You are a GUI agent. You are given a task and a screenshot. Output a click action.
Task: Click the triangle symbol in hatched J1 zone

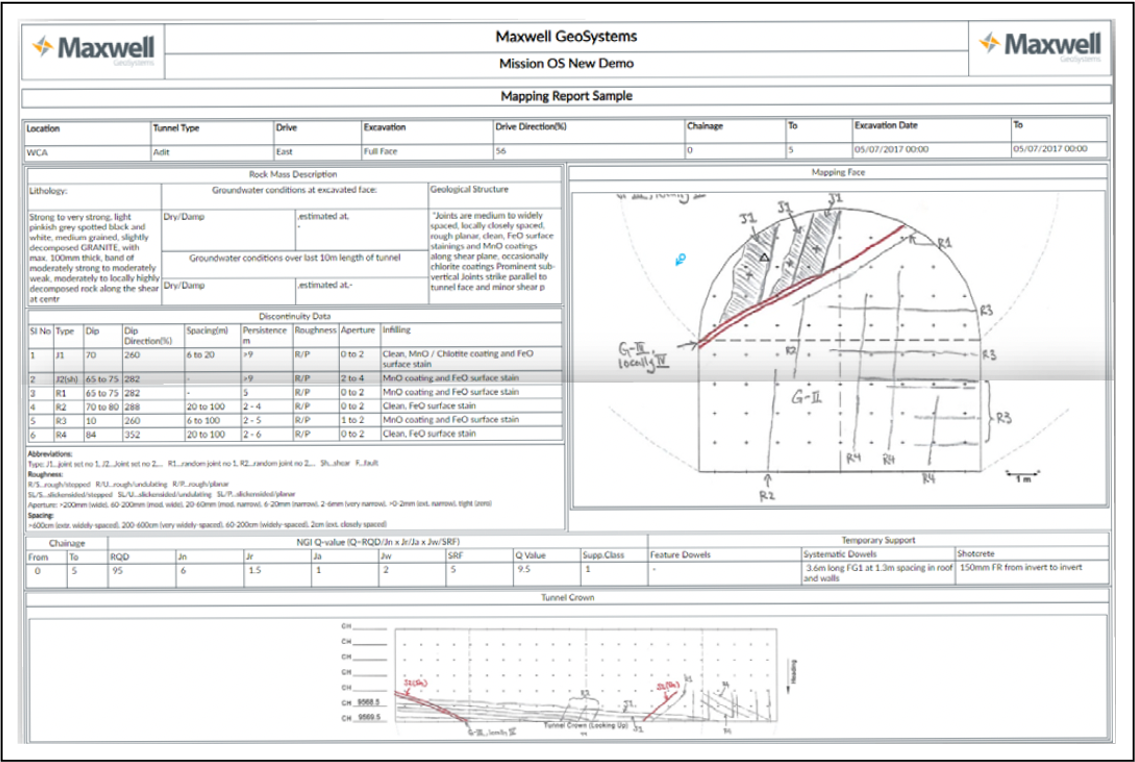(764, 257)
